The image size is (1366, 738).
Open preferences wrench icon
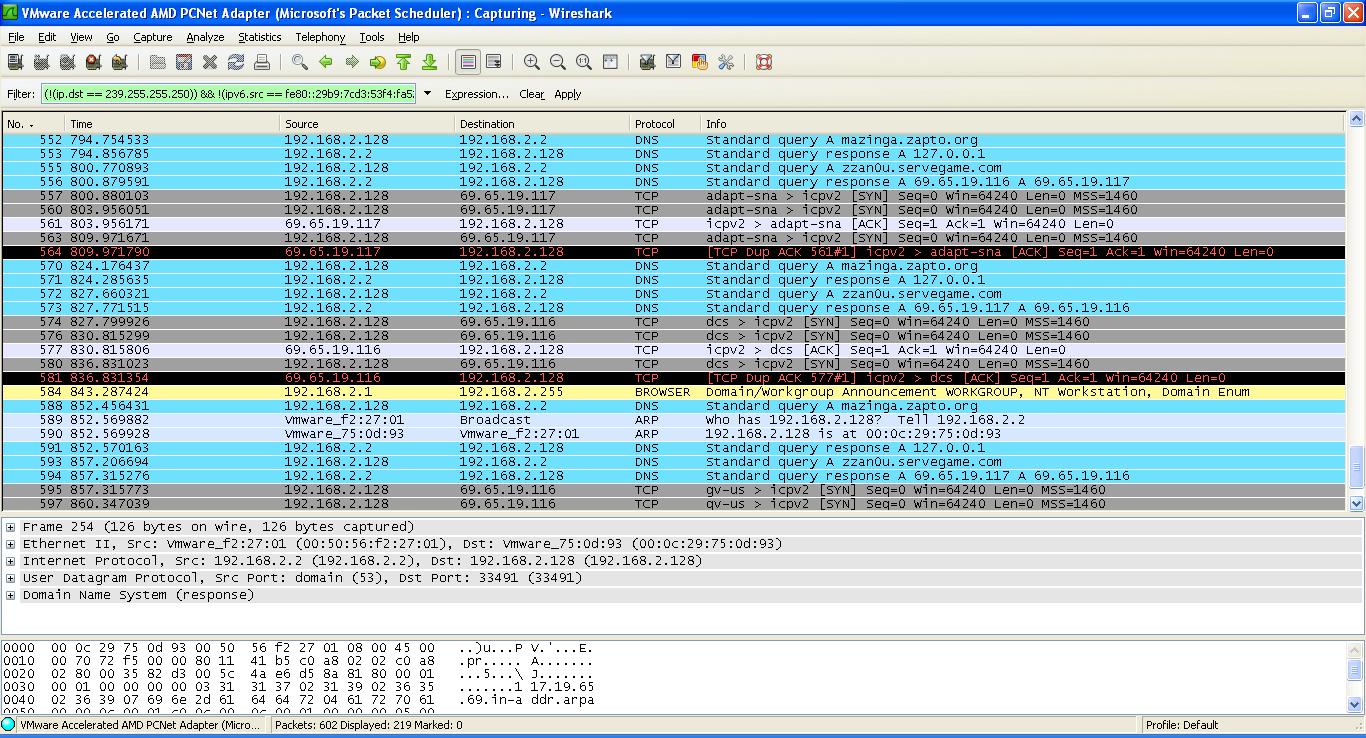pyautogui.click(x=726, y=62)
